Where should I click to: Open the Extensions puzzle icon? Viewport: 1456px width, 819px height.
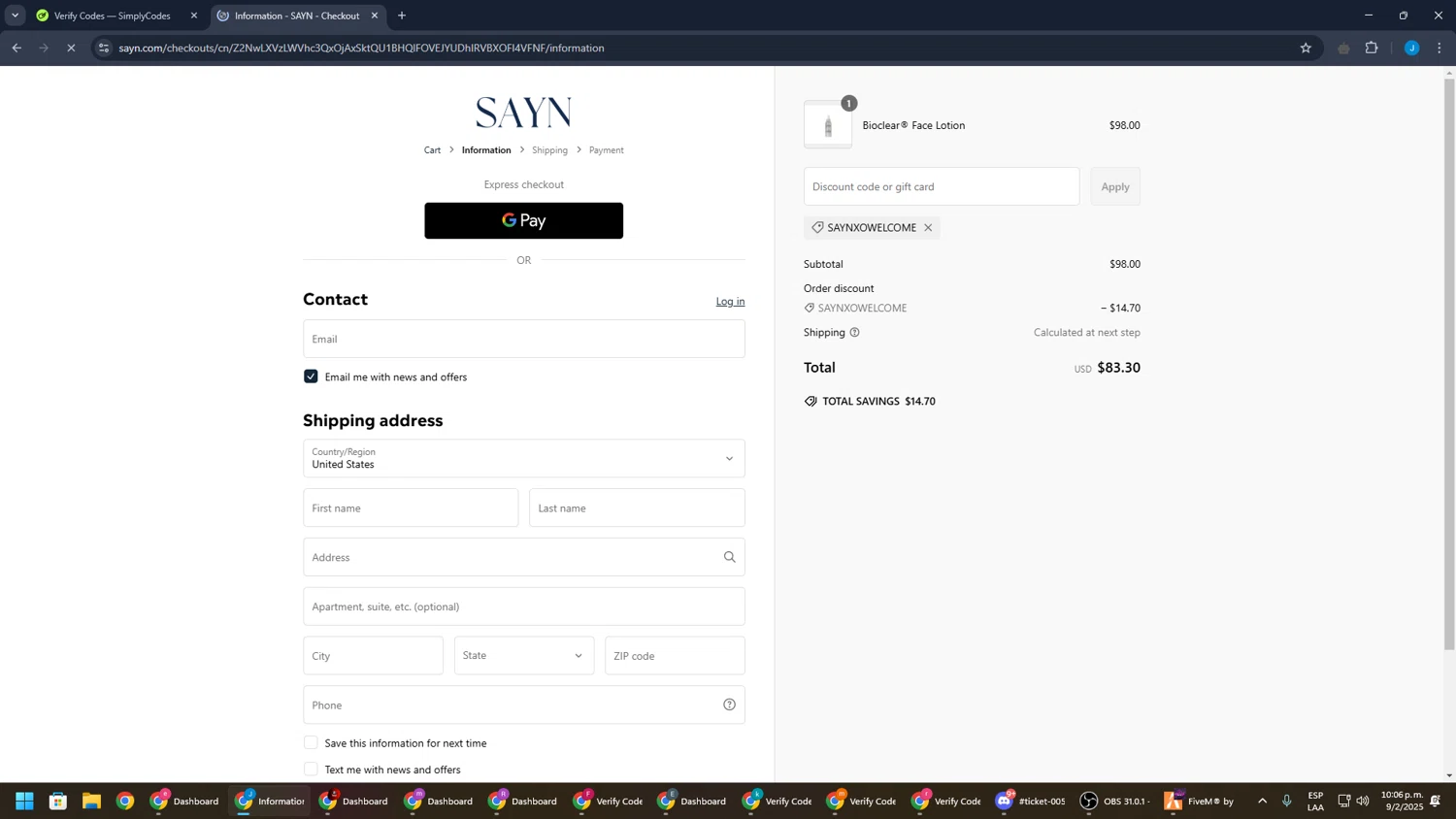[x=1372, y=48]
